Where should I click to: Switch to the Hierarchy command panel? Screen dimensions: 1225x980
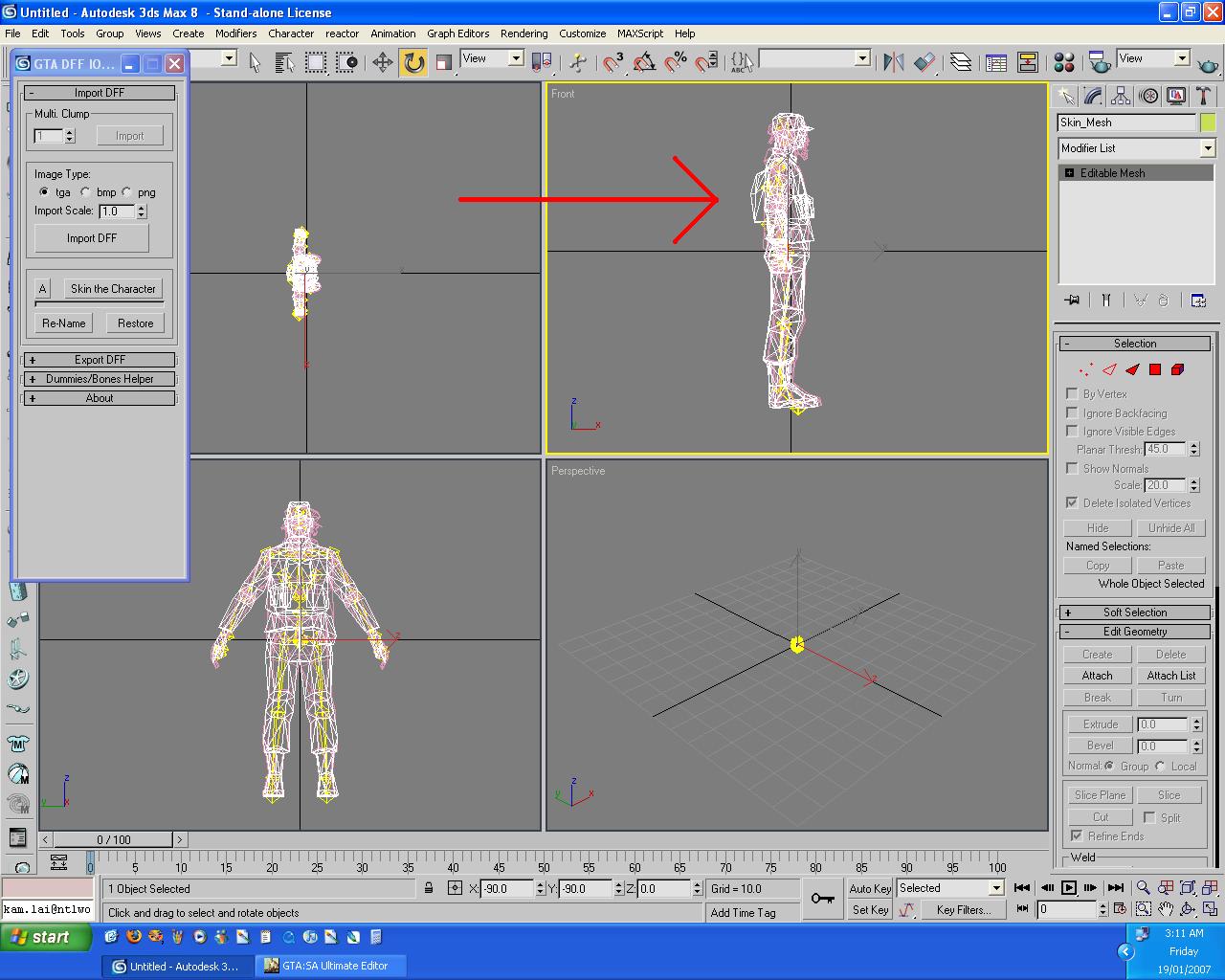(1121, 97)
